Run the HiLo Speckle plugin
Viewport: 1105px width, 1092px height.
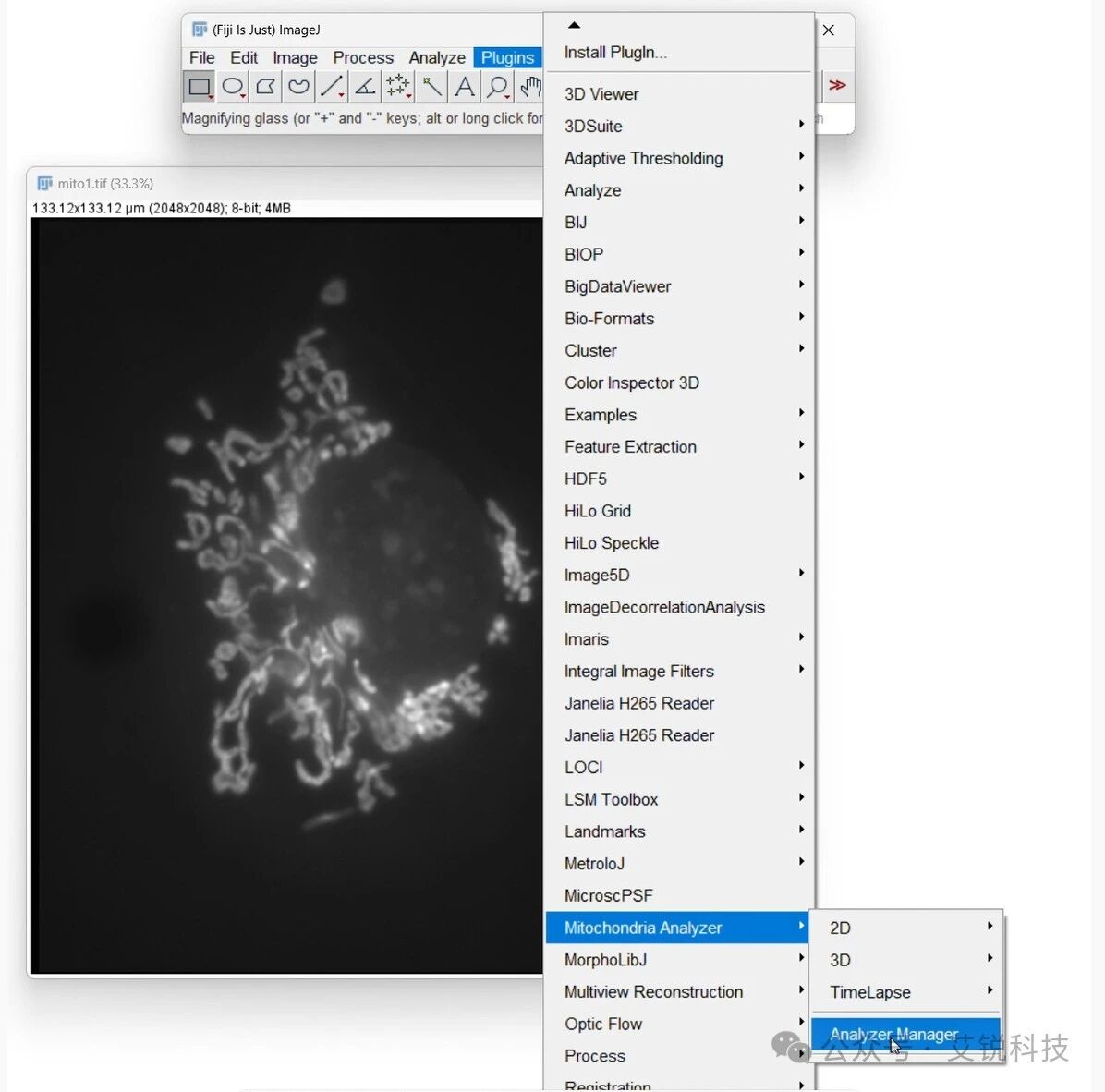[x=679, y=542]
